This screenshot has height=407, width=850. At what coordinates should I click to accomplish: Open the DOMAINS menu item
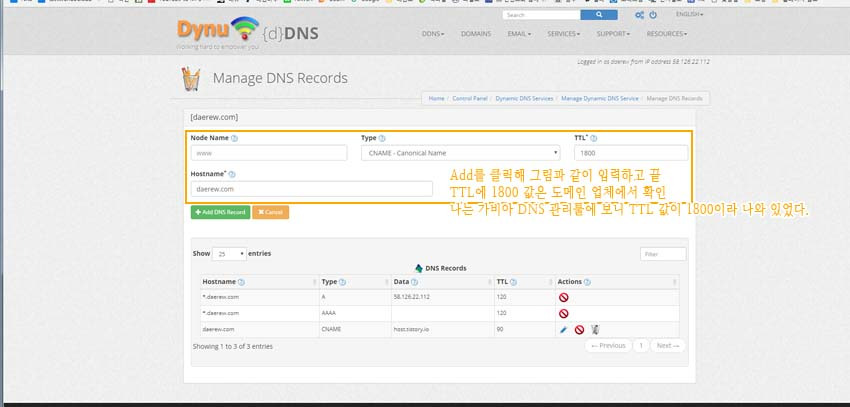coord(476,34)
